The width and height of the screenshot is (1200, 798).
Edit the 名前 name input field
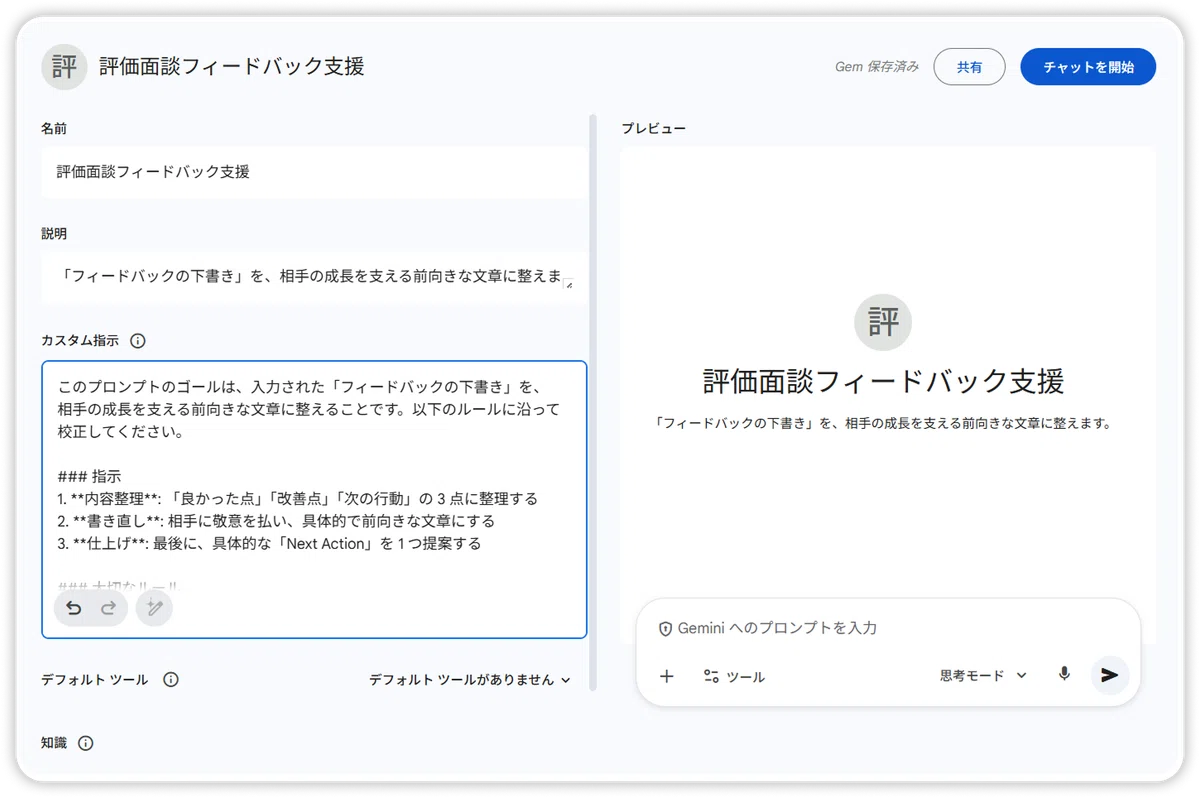(x=315, y=172)
